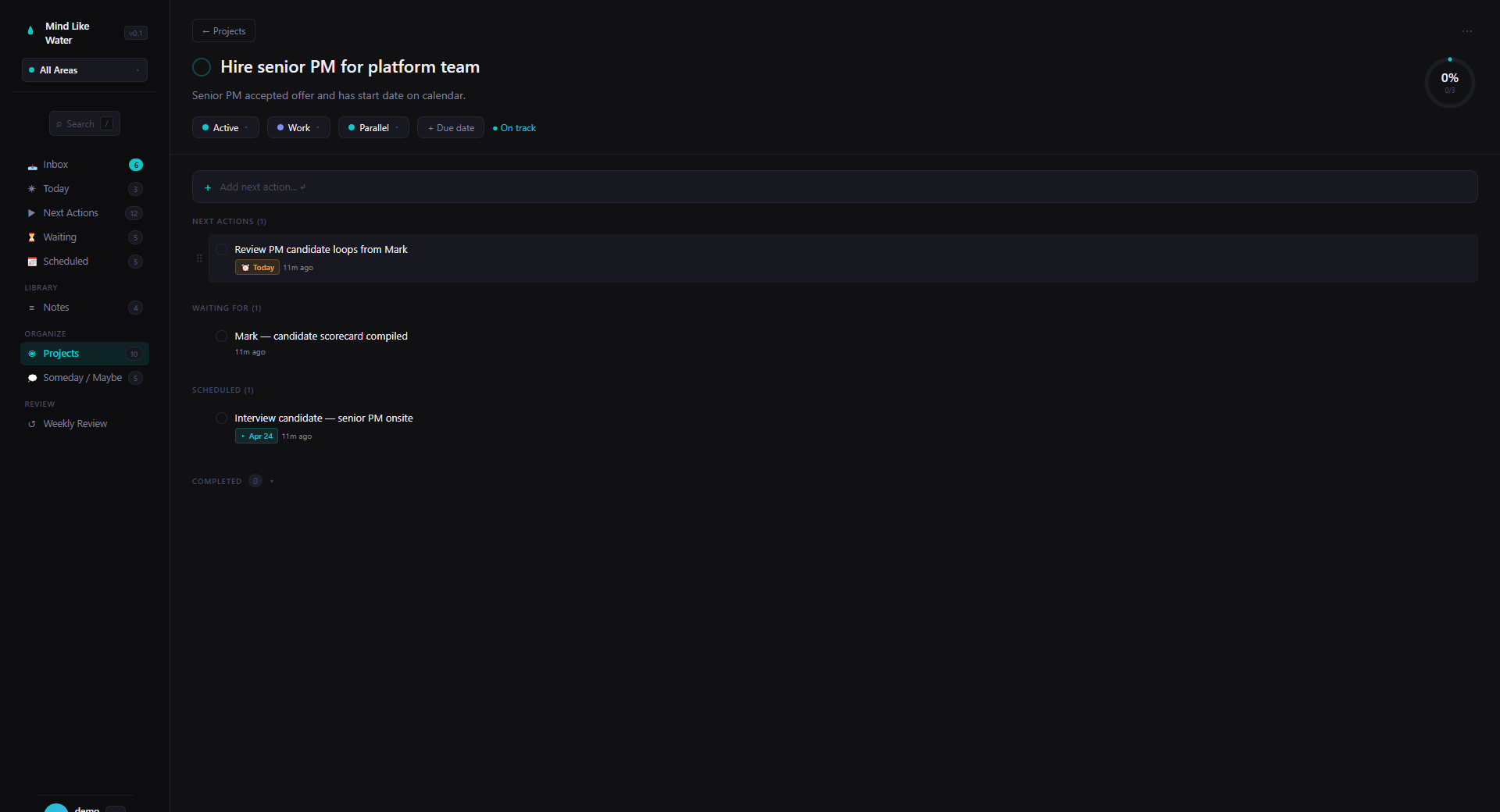Select the Today view star icon
This screenshot has height=812, width=1500.
click(x=31, y=189)
